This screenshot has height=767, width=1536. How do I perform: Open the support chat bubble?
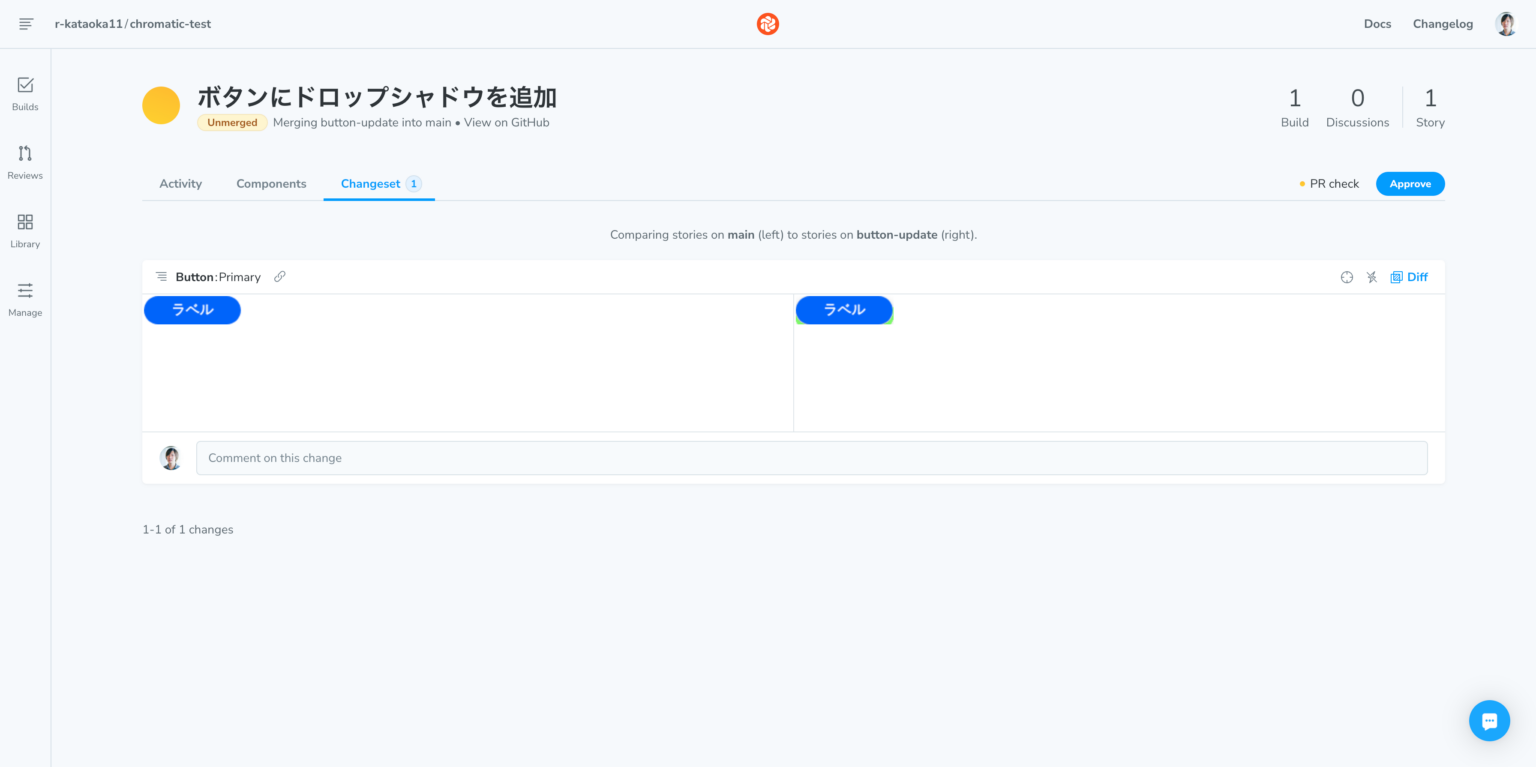point(1489,720)
